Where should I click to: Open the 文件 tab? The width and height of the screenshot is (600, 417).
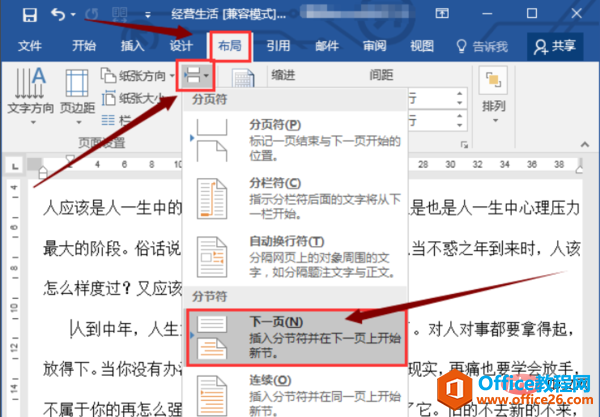point(29,46)
